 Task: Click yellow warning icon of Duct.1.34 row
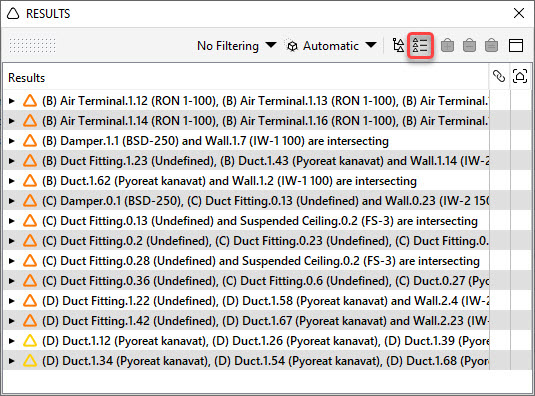click(30, 361)
